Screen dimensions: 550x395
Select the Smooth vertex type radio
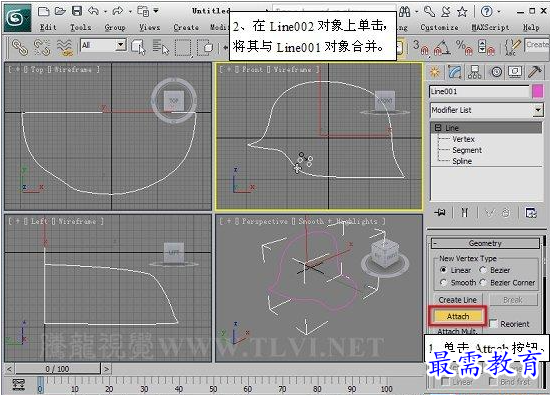[x=443, y=282]
